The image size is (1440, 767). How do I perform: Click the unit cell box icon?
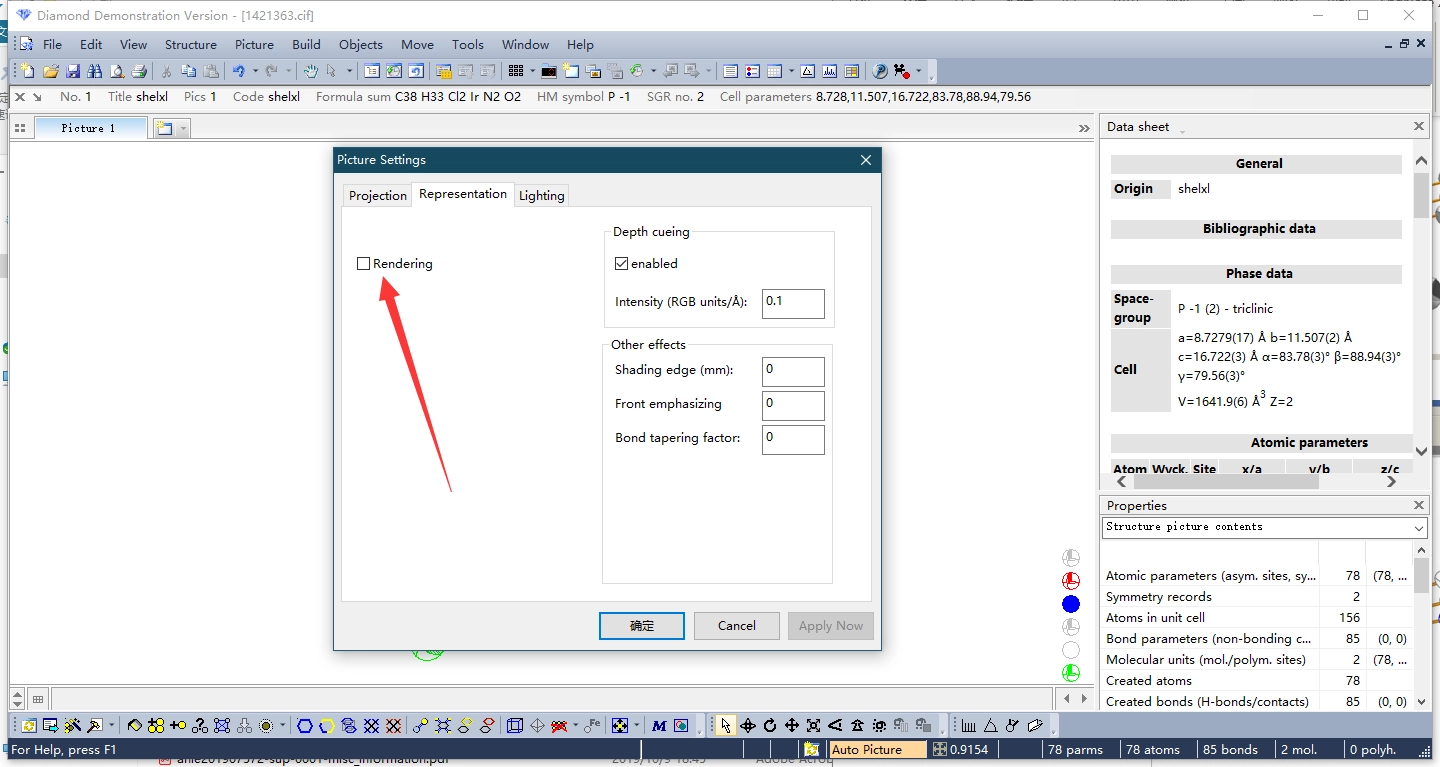coord(515,726)
